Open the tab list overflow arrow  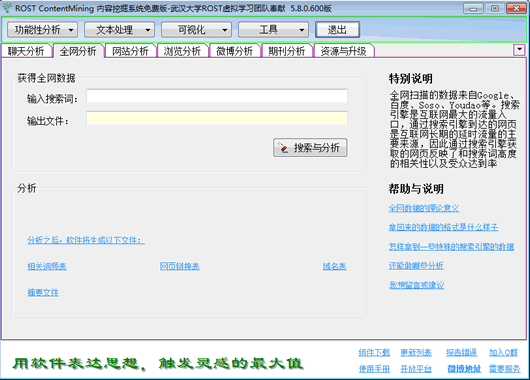tap(519, 50)
